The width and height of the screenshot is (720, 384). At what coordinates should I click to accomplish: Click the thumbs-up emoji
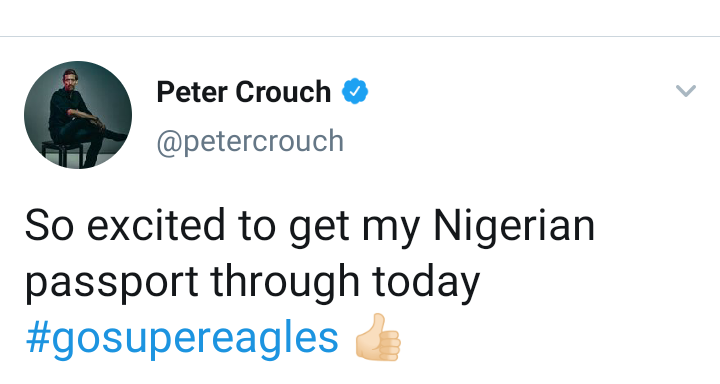(x=378, y=337)
